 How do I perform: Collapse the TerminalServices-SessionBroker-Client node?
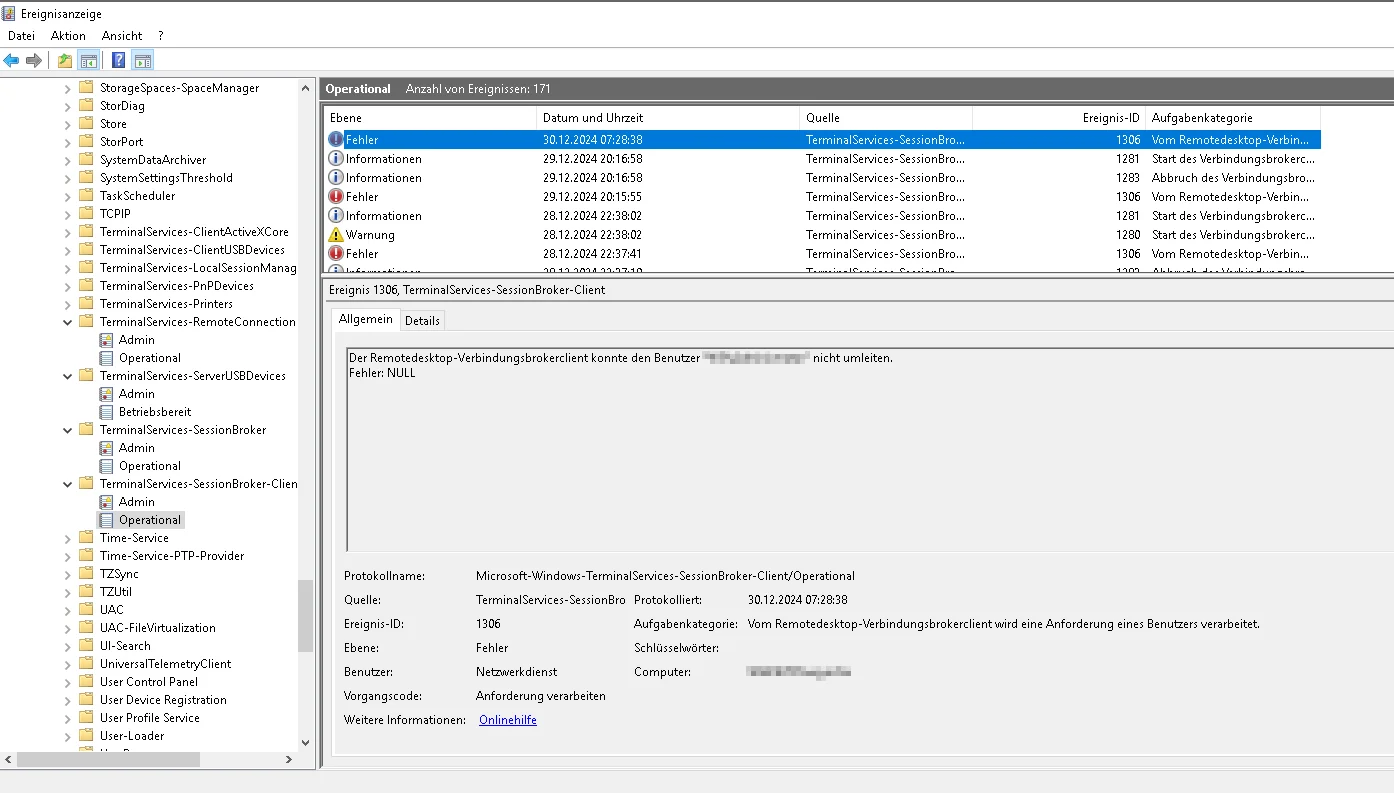68,484
